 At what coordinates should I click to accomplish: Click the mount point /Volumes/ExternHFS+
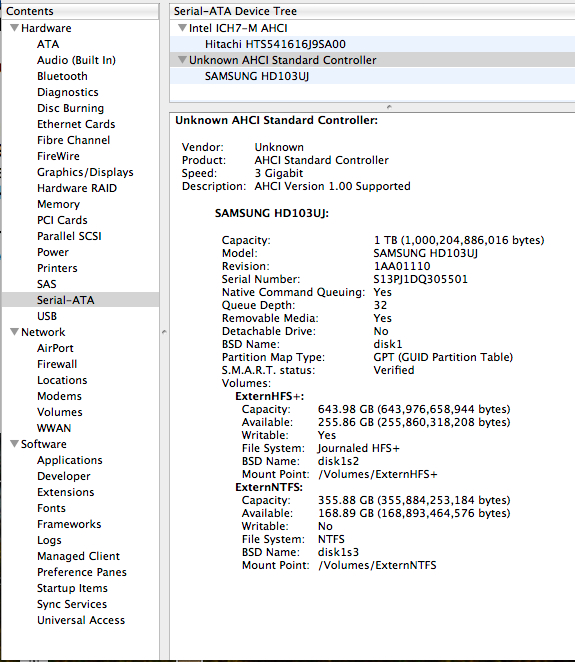pos(377,475)
